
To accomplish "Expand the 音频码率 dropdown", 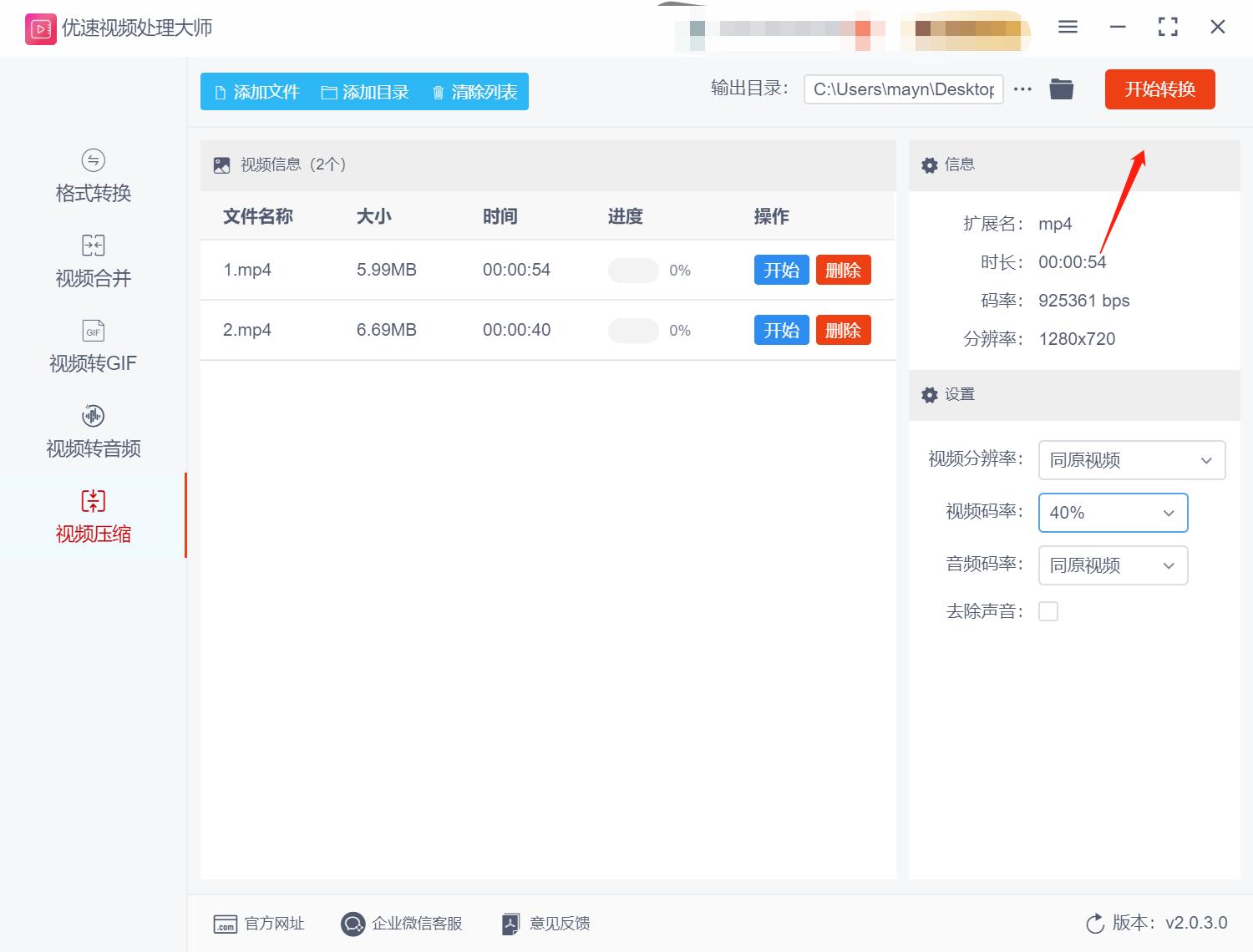I will coord(1113,565).
